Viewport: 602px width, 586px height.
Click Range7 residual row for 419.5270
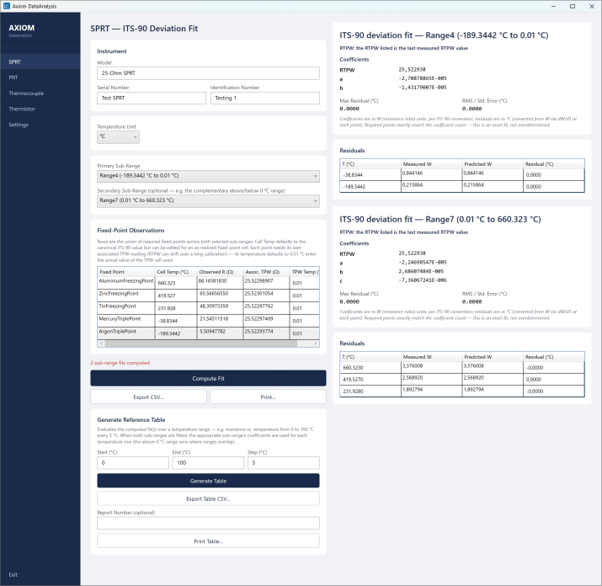462,379
